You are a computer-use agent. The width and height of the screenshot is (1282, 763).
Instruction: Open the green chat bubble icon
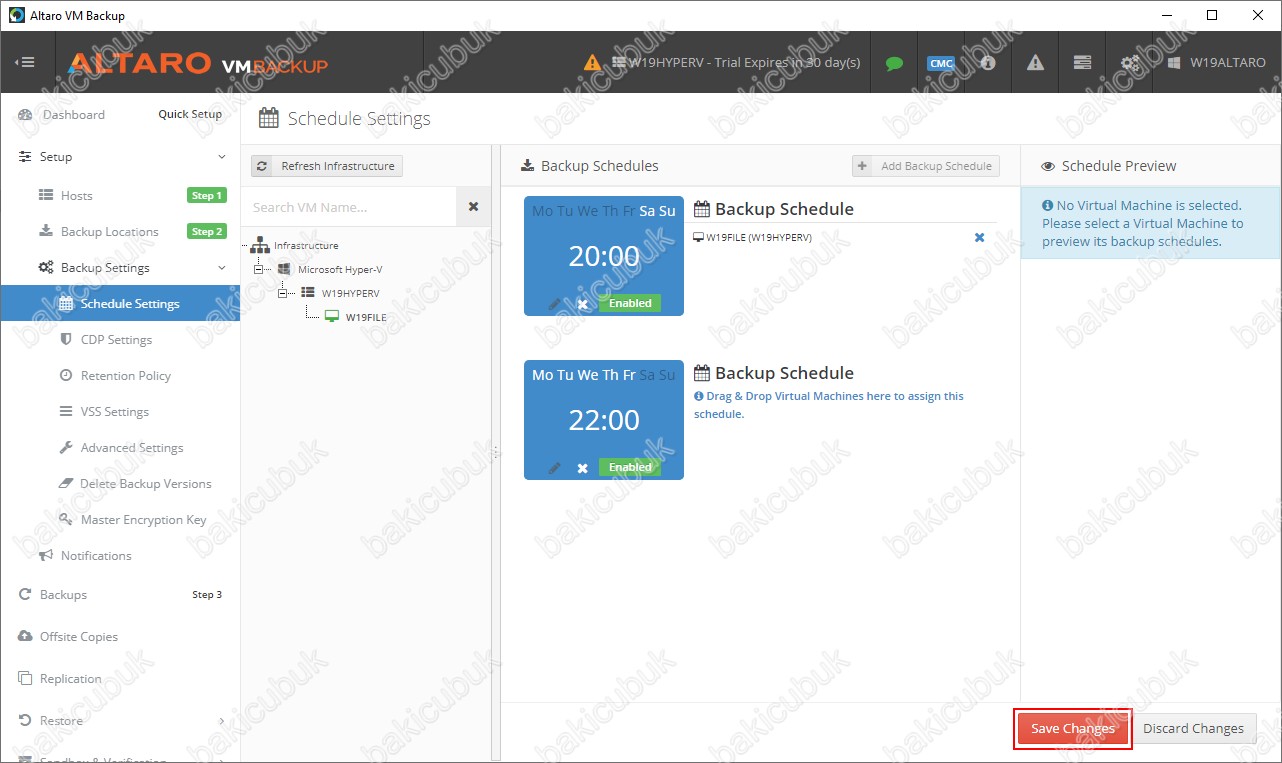[894, 63]
